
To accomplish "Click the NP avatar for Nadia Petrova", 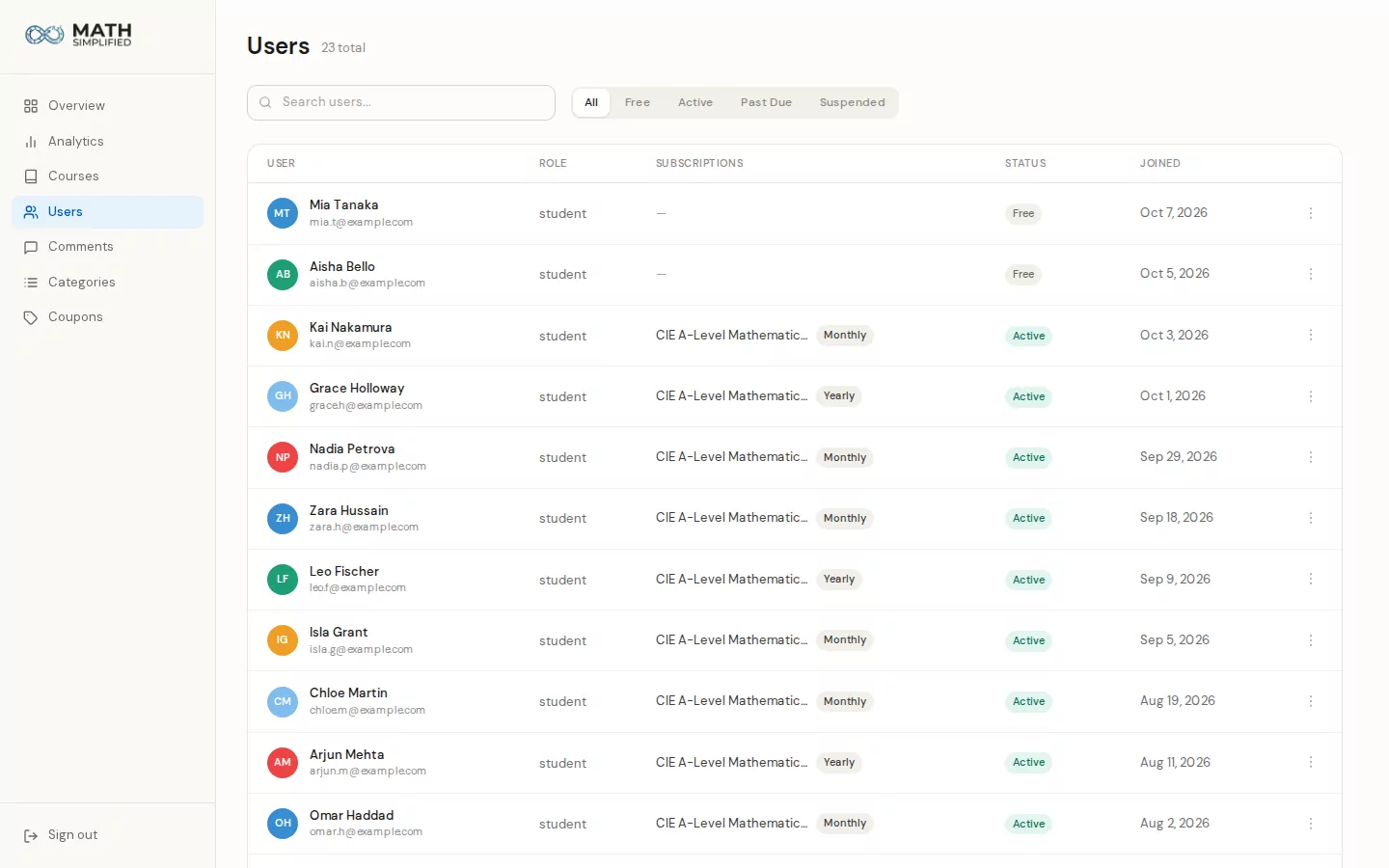I will click(283, 457).
